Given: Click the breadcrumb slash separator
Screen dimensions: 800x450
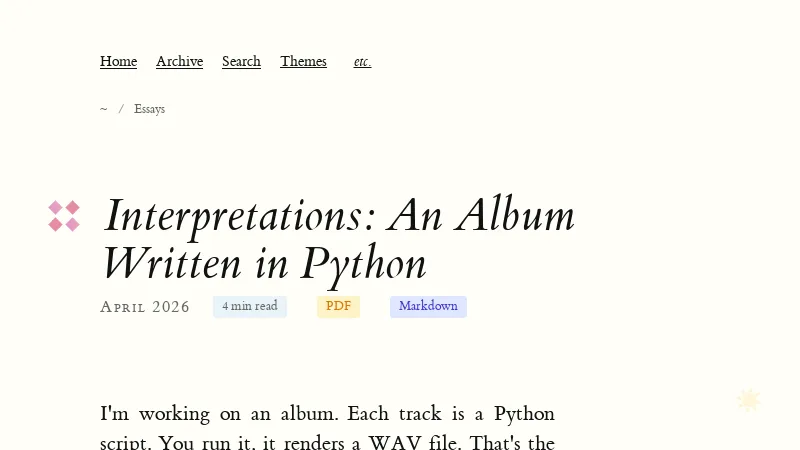Looking at the screenshot, I should (x=121, y=109).
